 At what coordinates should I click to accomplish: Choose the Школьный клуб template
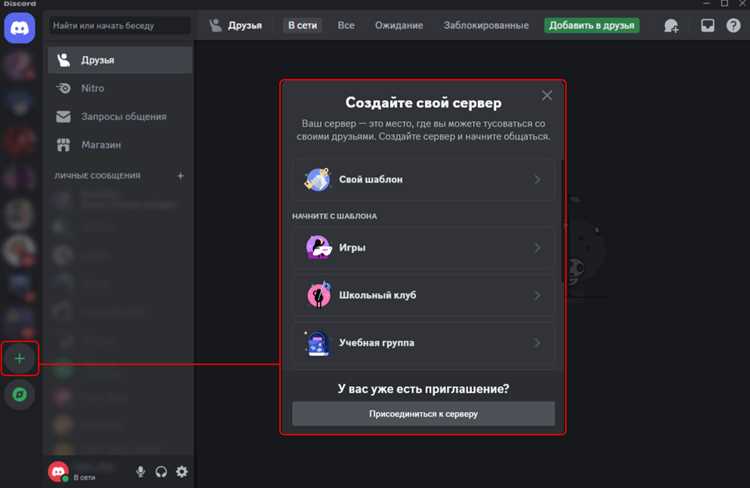coord(423,295)
